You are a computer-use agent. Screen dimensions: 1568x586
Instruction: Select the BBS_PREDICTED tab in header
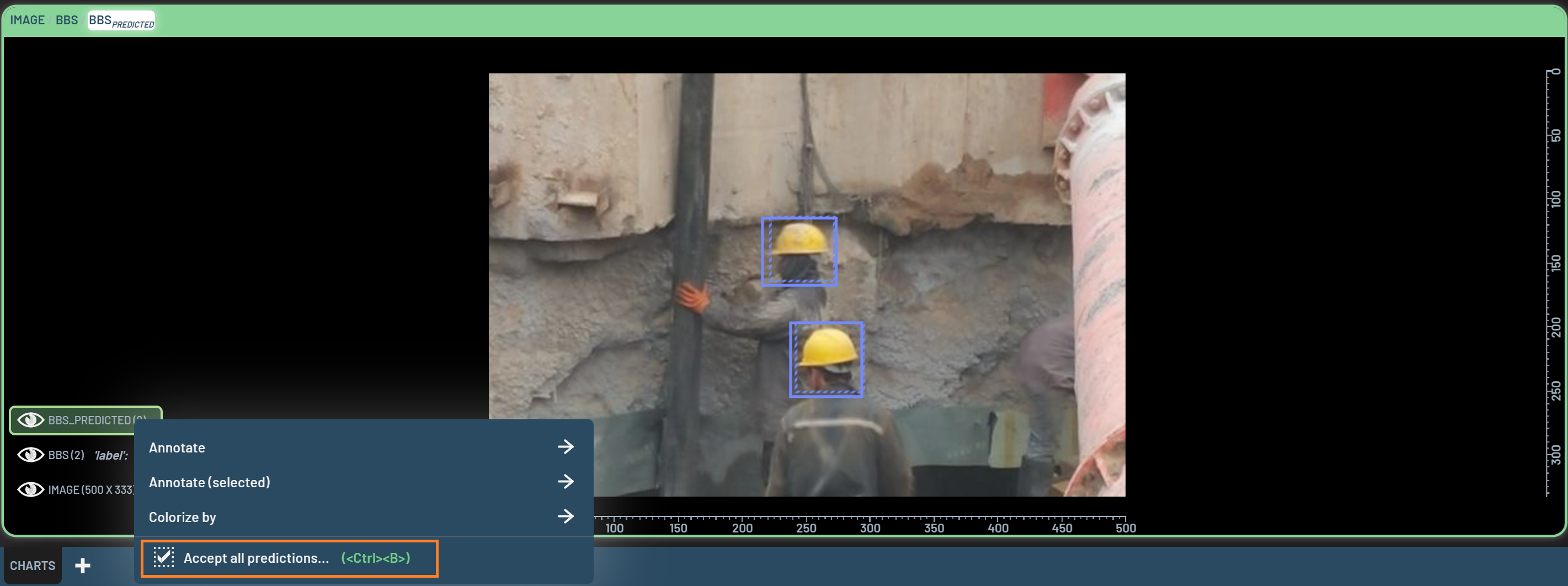coord(121,20)
